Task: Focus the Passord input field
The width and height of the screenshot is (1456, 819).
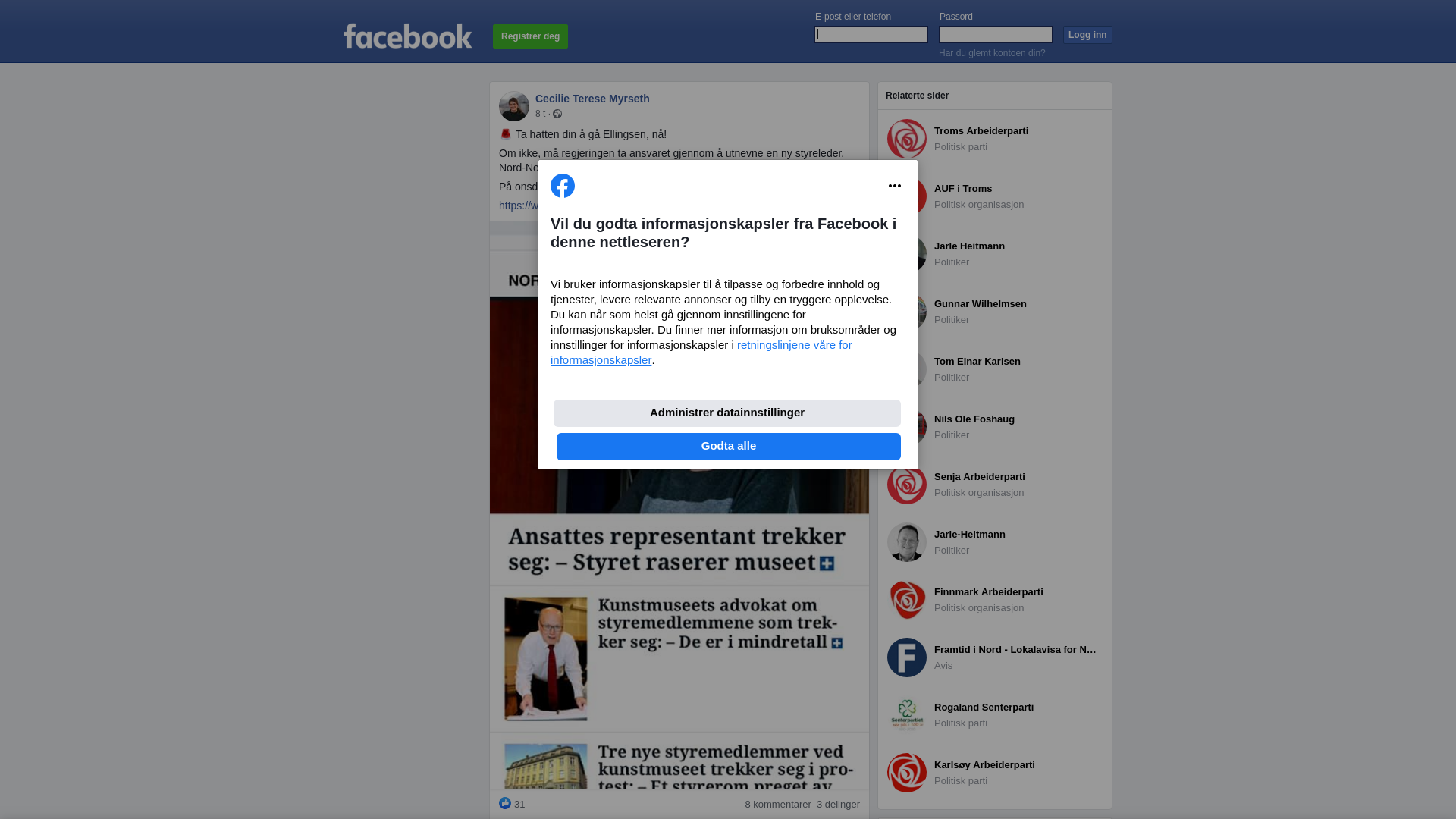Action: point(996,35)
